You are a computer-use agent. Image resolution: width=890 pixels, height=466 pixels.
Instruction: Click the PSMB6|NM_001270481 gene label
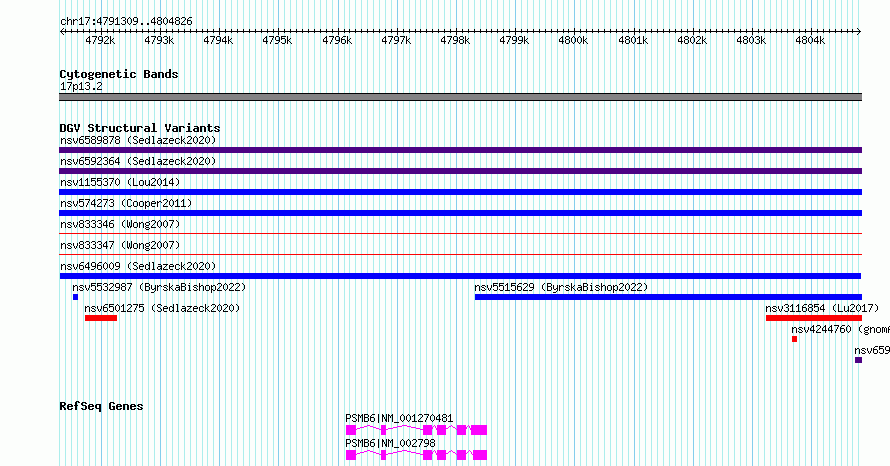tap(399, 418)
